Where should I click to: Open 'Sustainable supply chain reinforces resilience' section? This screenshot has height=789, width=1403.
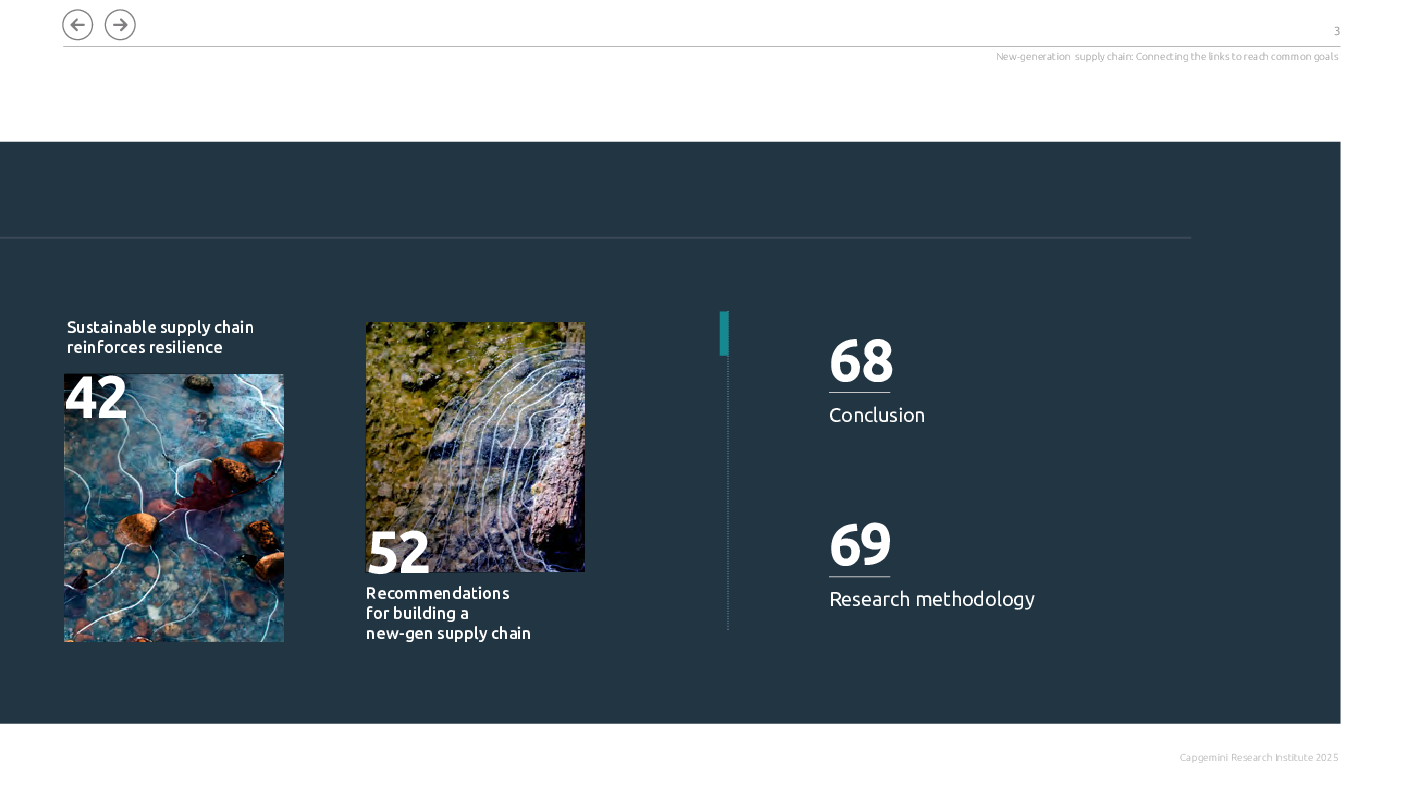tap(160, 337)
